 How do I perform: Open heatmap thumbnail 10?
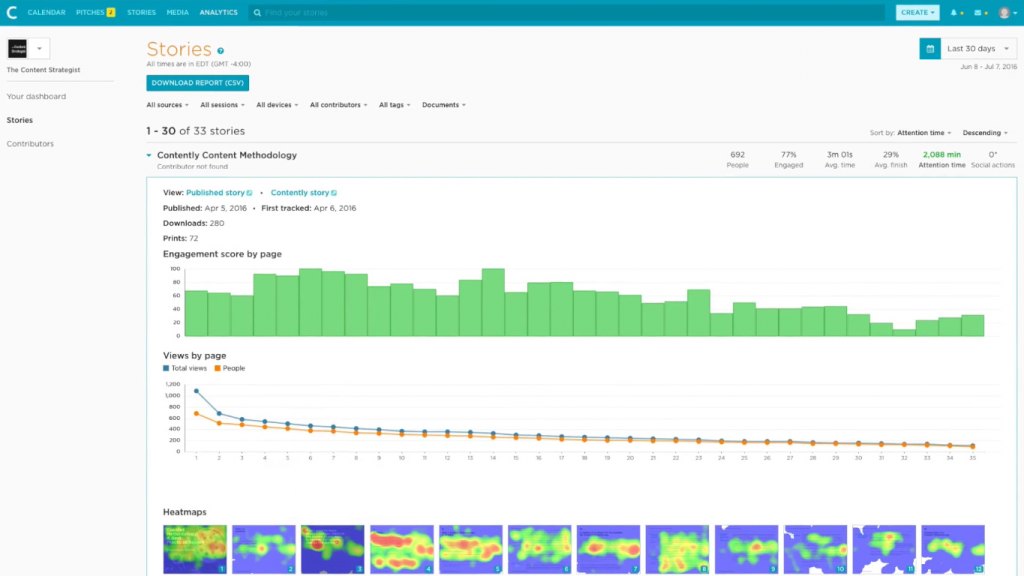click(x=815, y=549)
